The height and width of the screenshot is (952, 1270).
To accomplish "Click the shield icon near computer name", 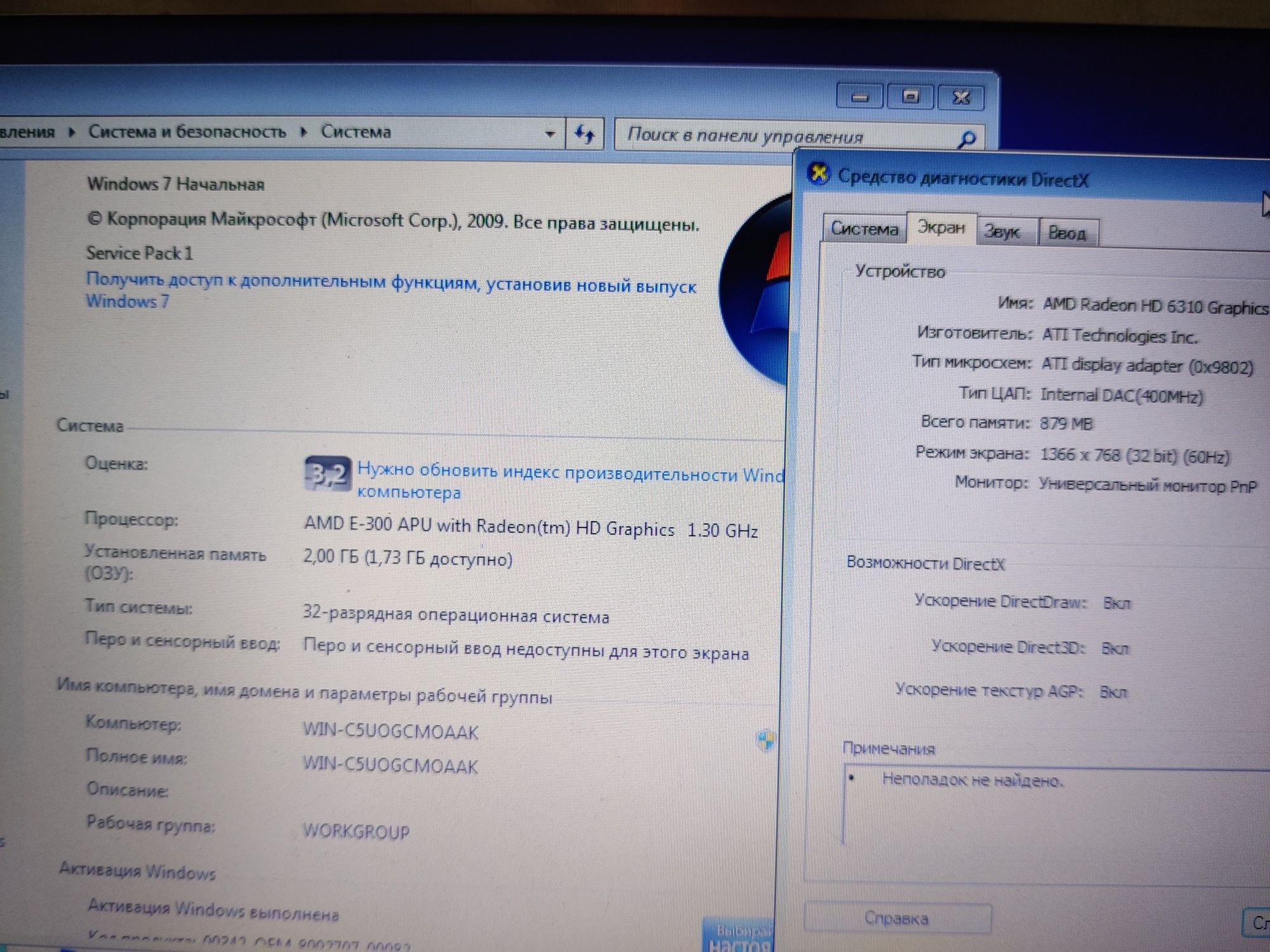I will [x=766, y=740].
